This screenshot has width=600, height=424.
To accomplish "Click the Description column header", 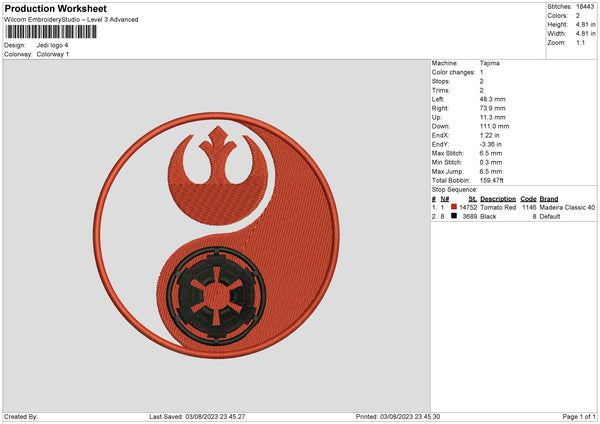I will [x=498, y=199].
